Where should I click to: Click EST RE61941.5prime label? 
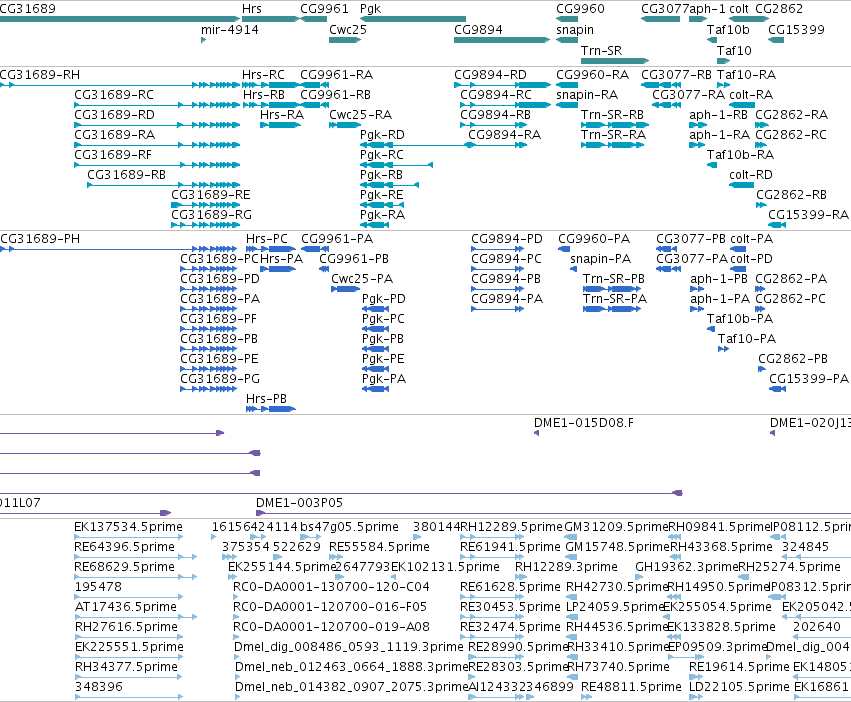510,547
